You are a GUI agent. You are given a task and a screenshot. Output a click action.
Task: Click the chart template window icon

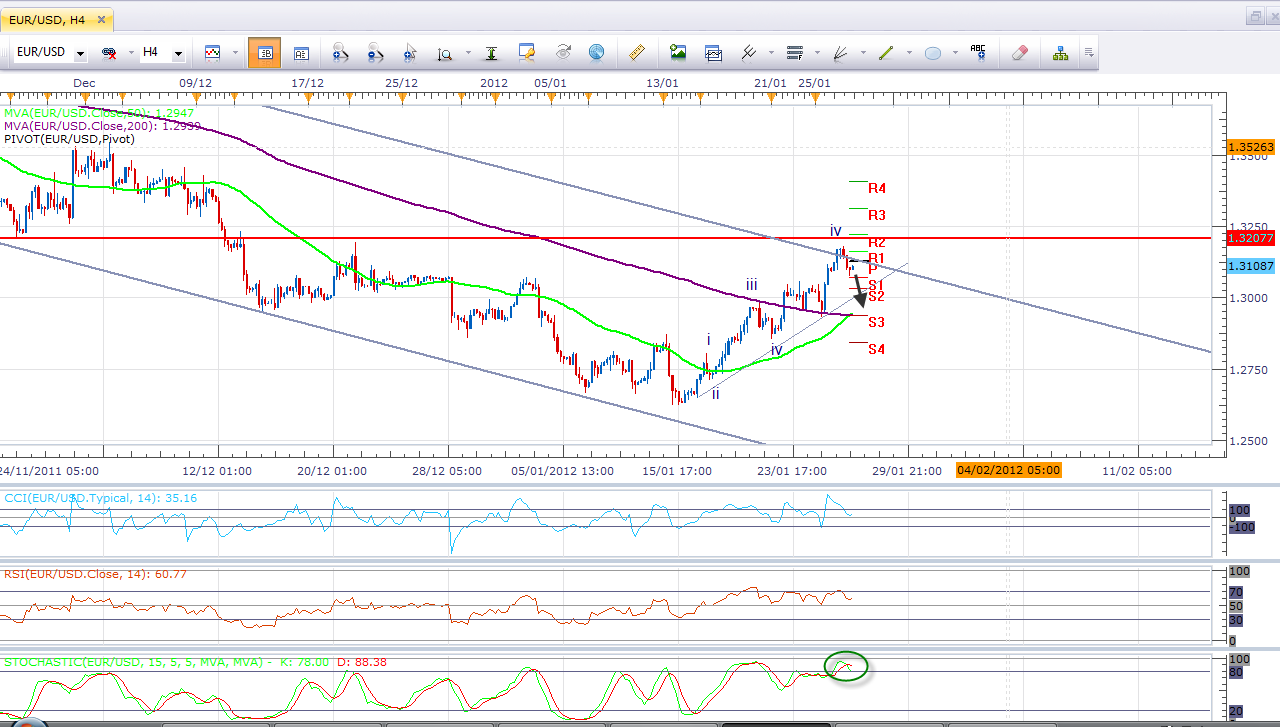tap(713, 53)
